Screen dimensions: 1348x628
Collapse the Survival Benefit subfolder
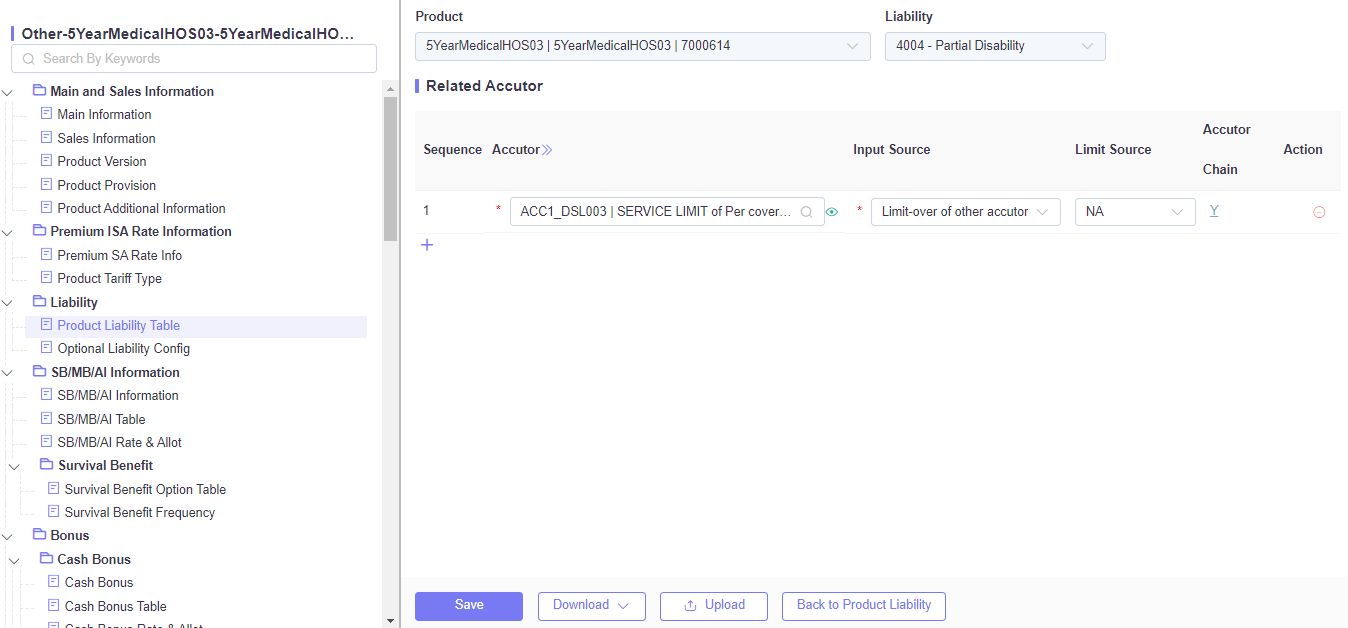coord(14,466)
